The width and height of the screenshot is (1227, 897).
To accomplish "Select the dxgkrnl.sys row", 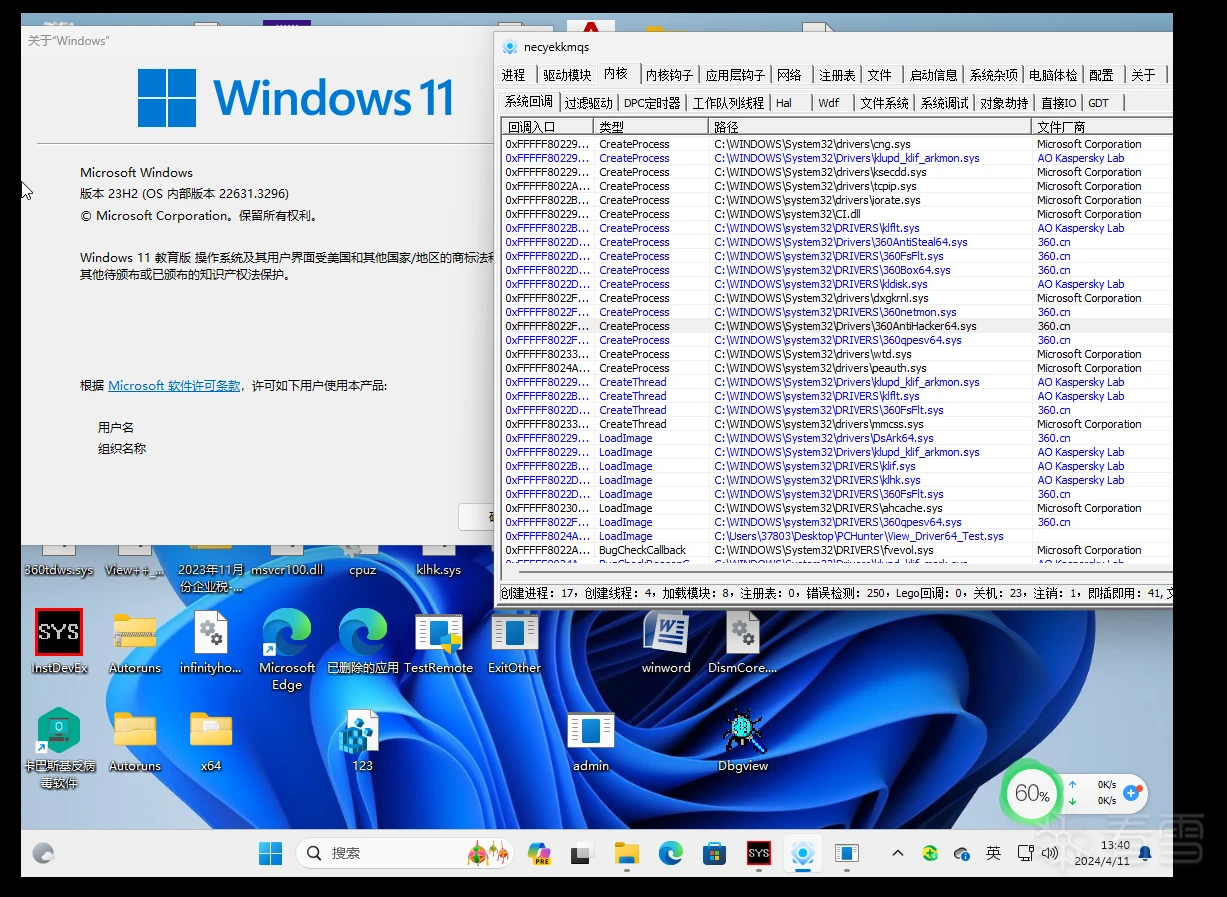I will click(x=837, y=298).
